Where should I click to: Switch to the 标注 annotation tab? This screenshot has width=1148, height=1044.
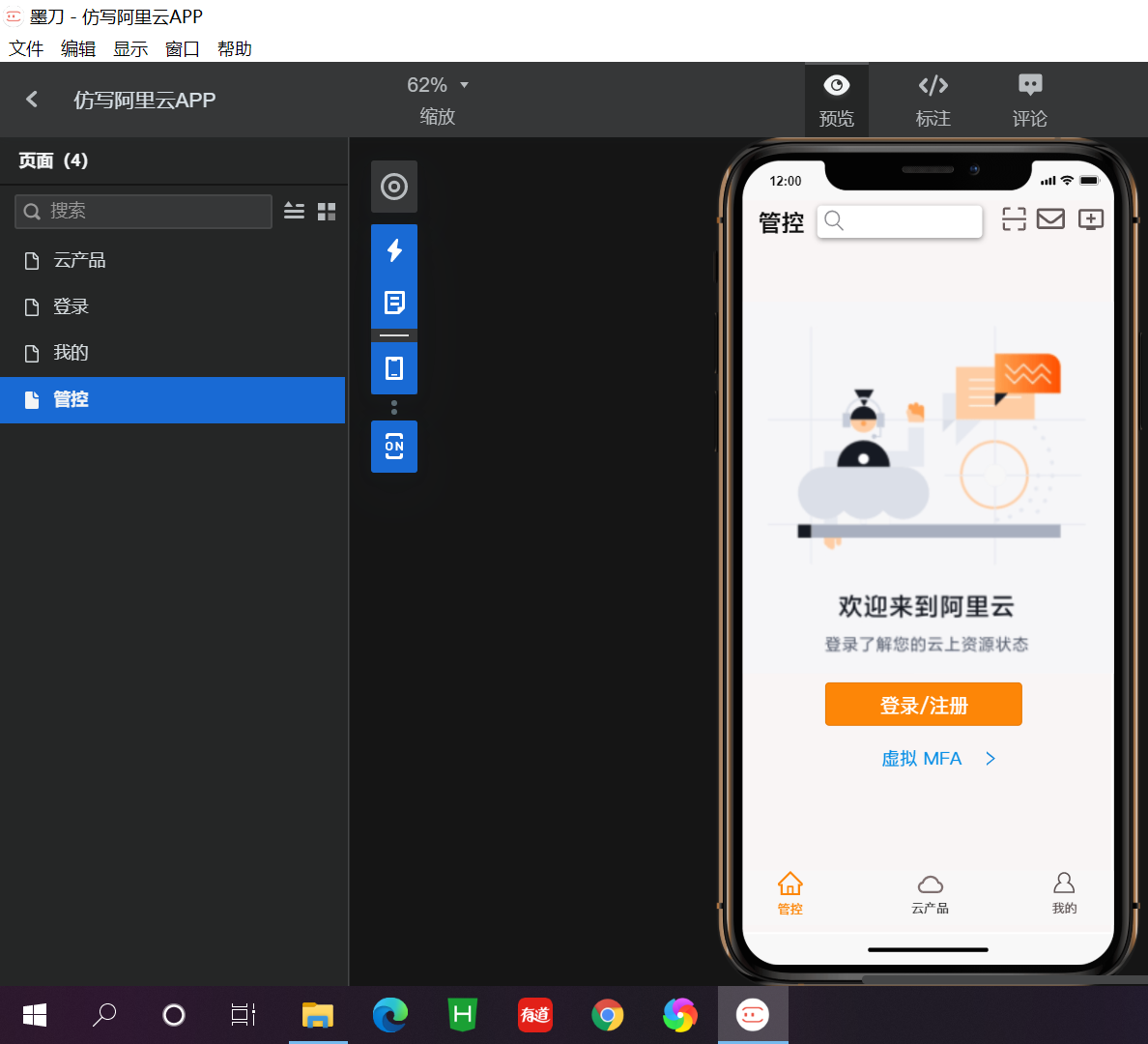tap(933, 101)
